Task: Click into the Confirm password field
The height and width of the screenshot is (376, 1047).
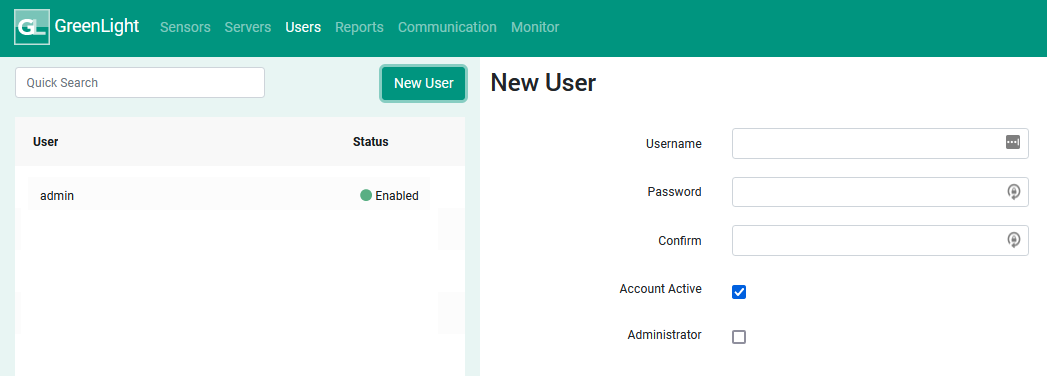Action: (x=880, y=240)
